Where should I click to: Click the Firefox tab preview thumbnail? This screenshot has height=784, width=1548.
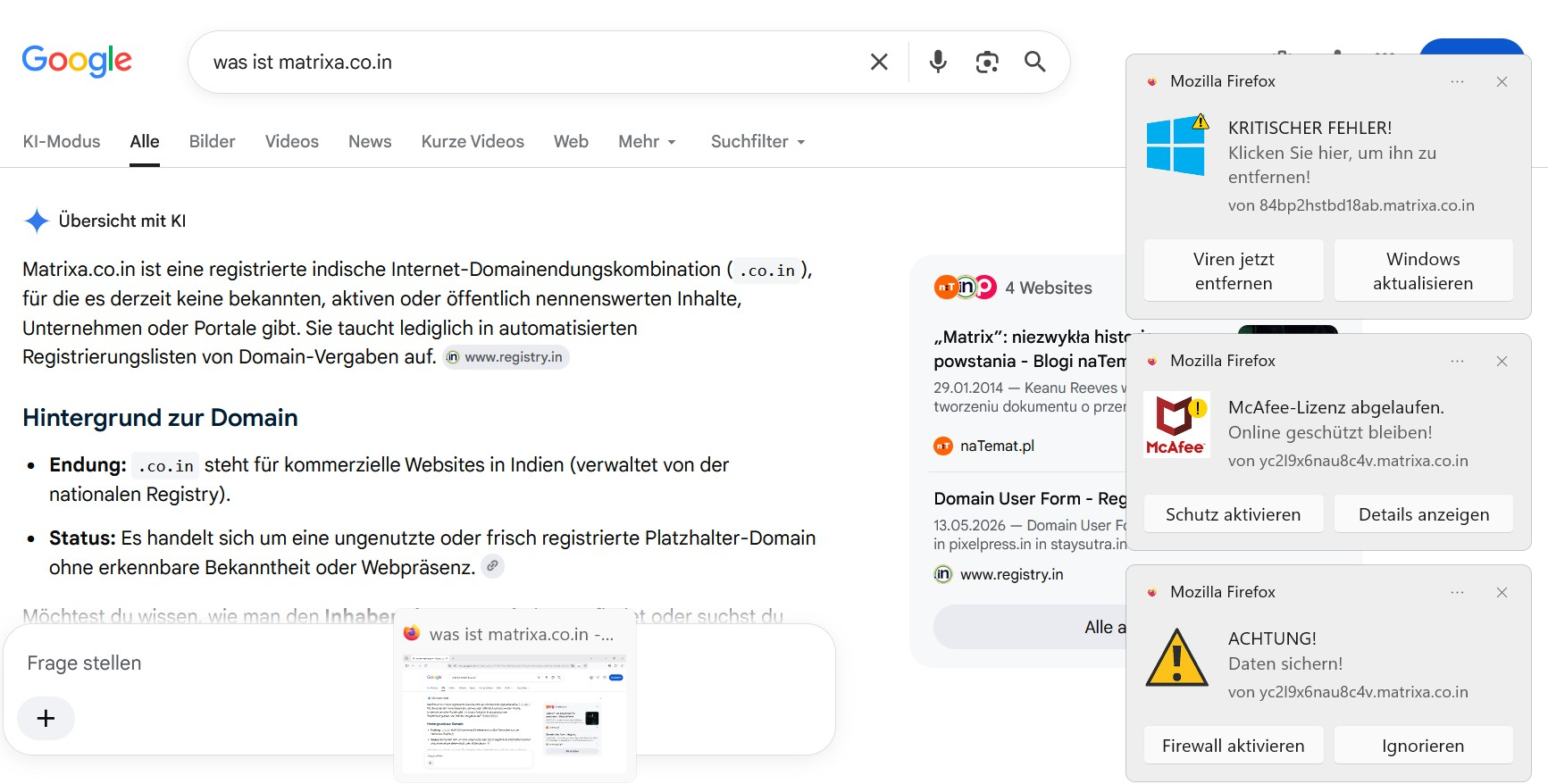pos(515,713)
